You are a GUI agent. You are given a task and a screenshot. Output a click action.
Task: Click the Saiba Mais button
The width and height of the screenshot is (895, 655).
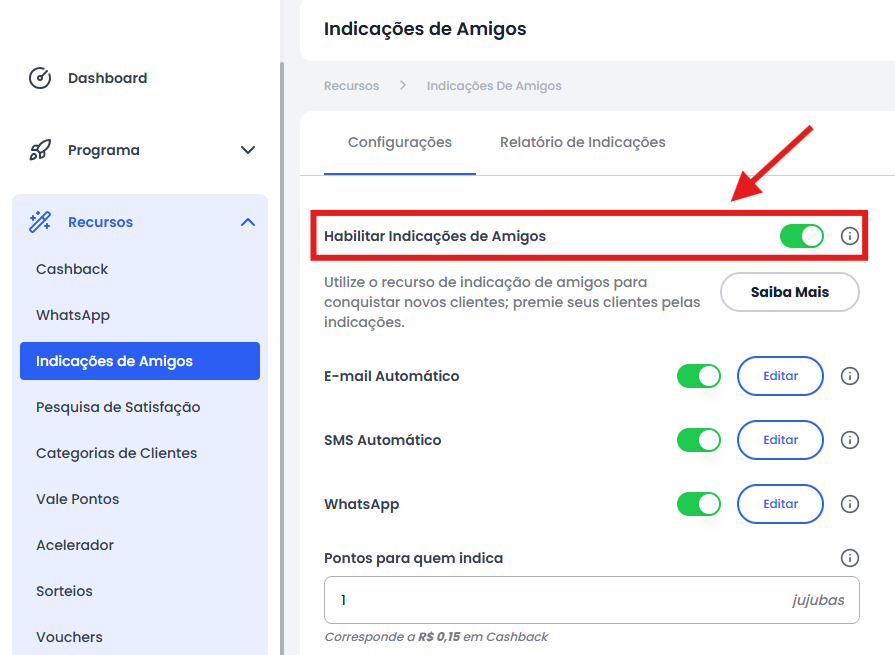789,292
